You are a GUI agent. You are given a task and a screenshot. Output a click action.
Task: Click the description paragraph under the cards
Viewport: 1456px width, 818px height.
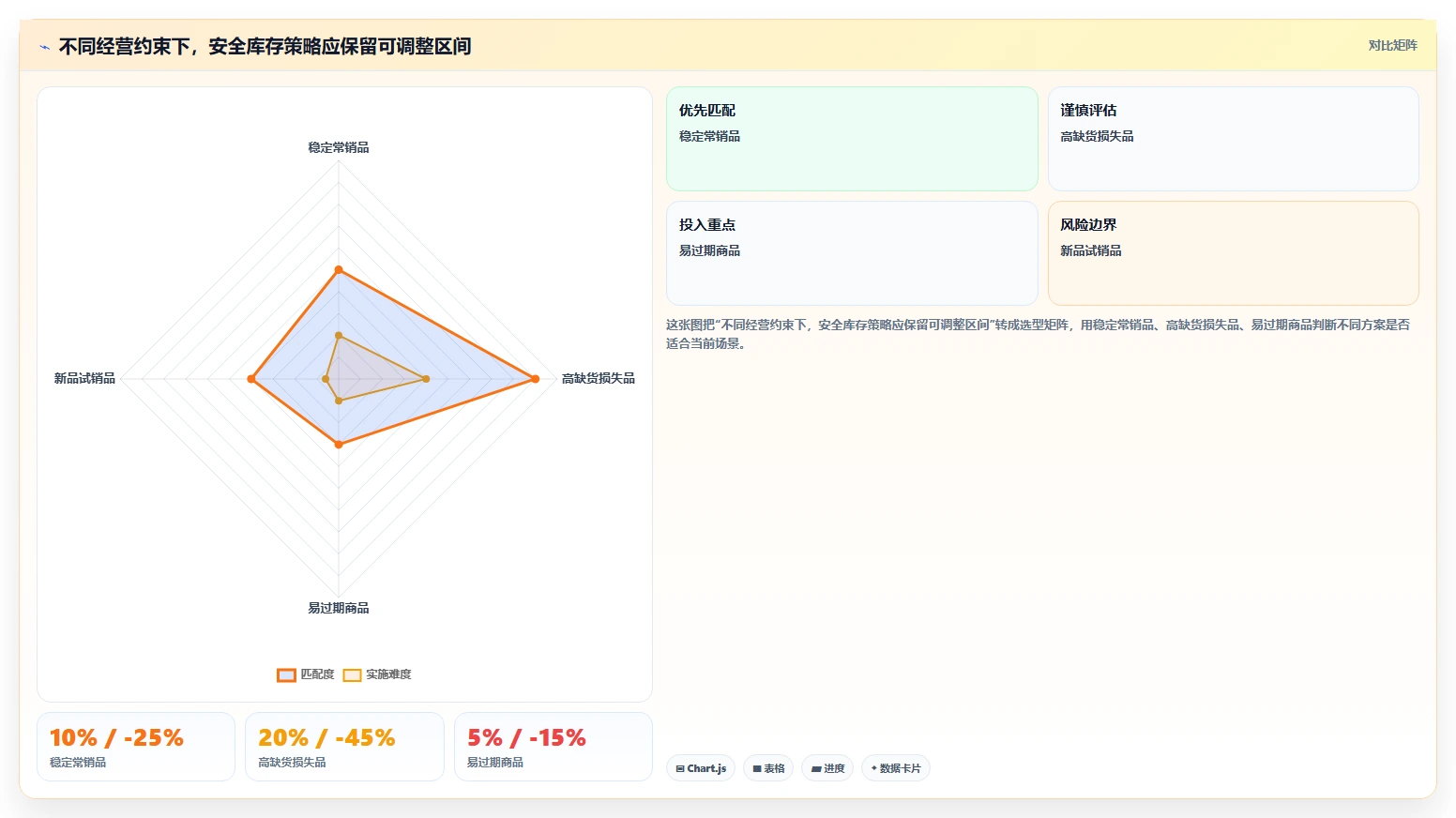click(1039, 334)
